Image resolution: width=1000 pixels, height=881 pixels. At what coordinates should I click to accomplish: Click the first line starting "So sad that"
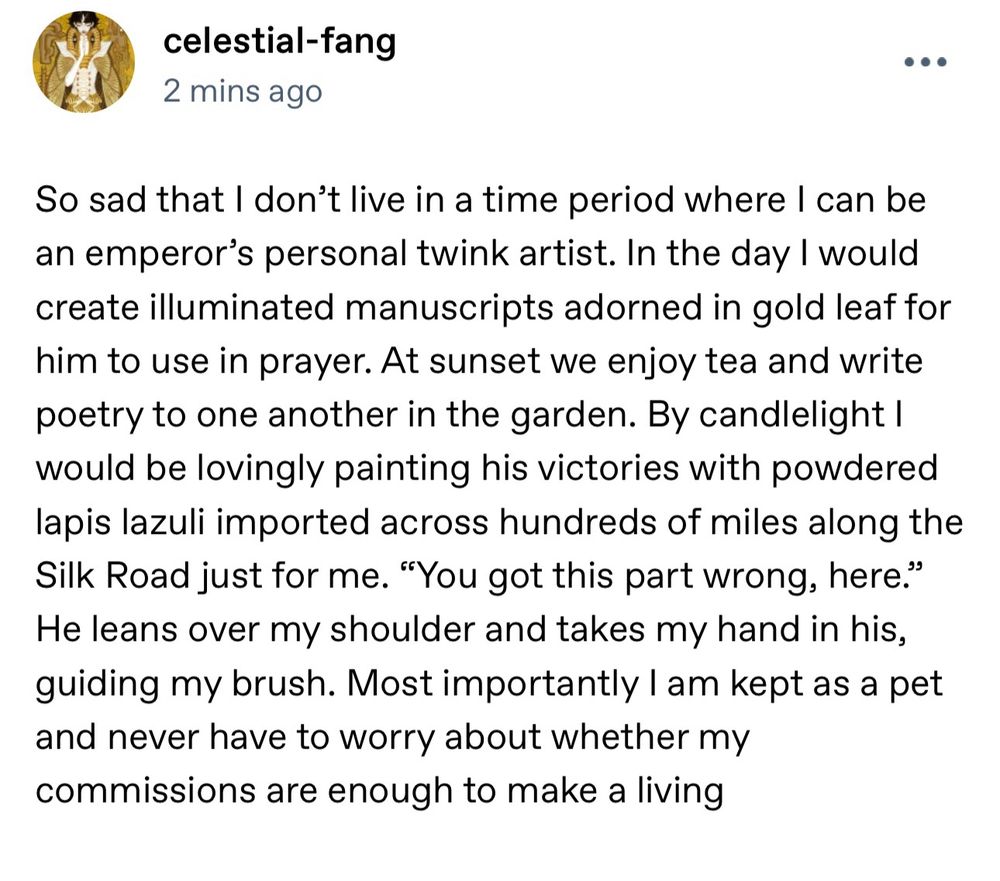click(480, 200)
